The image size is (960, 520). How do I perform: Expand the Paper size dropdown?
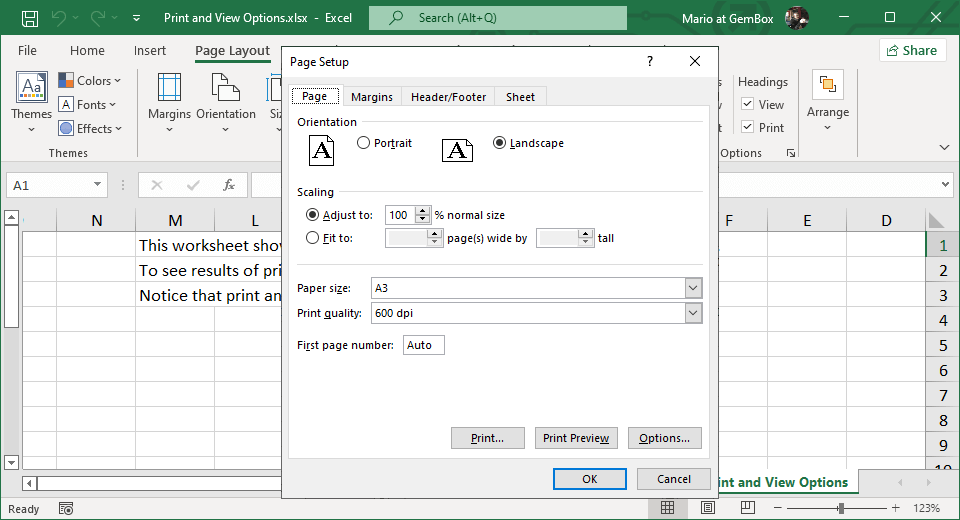[x=693, y=288]
